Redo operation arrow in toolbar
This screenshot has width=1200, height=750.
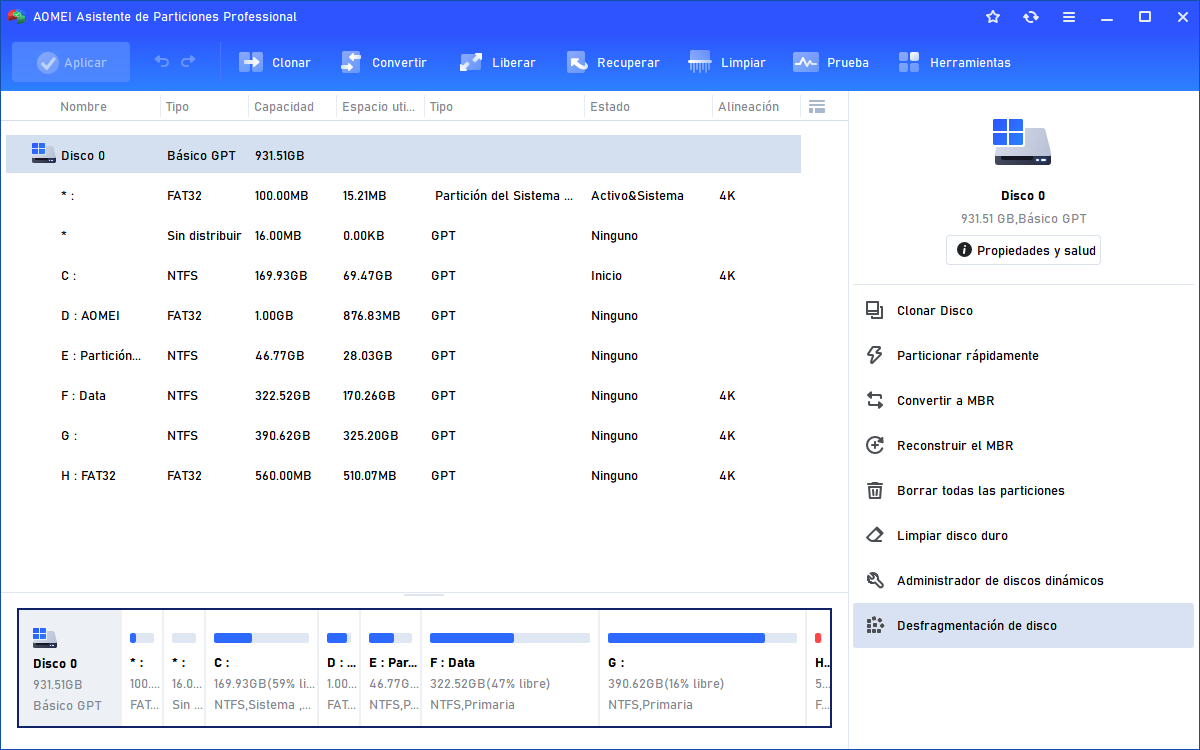click(x=188, y=62)
